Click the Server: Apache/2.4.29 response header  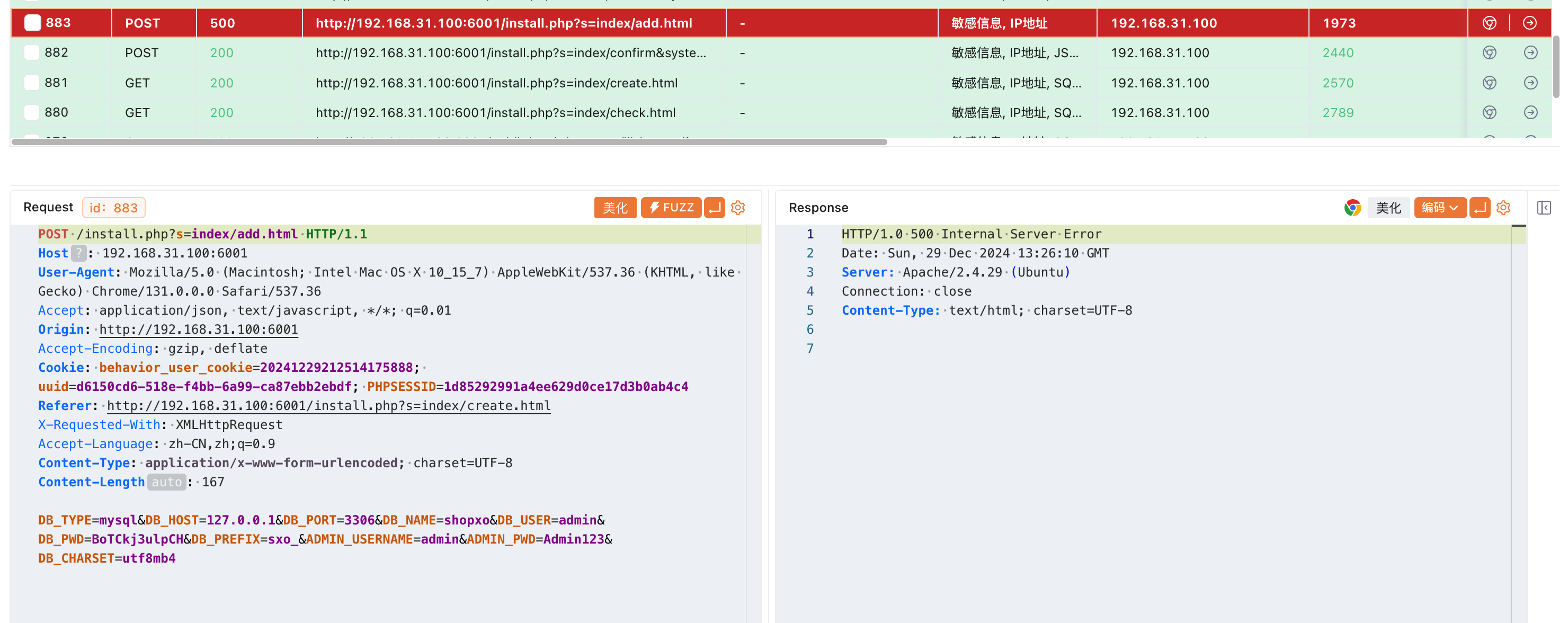click(956, 272)
